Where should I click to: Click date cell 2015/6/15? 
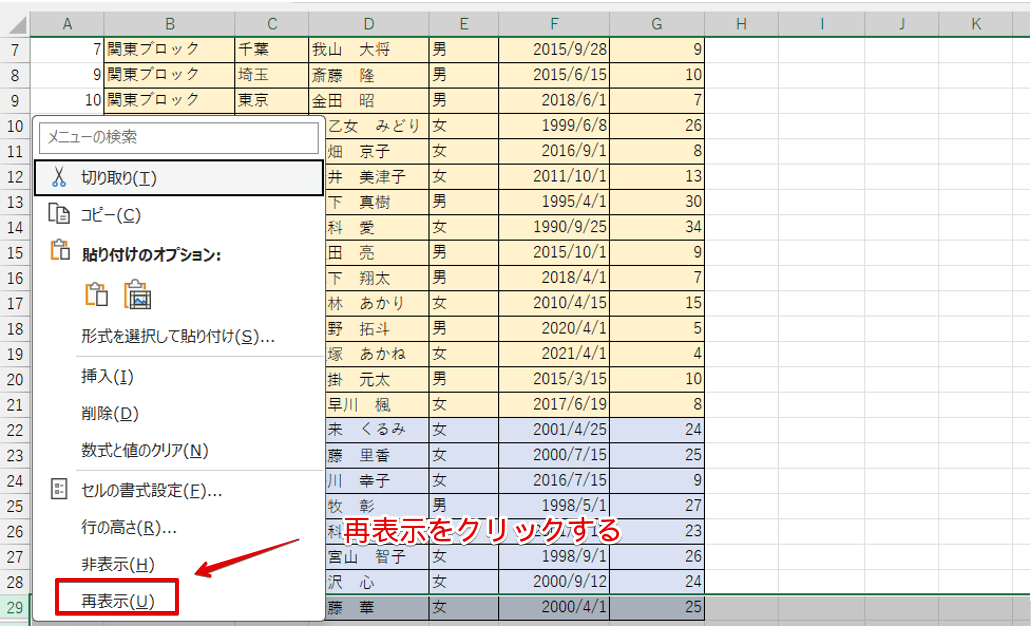554,75
